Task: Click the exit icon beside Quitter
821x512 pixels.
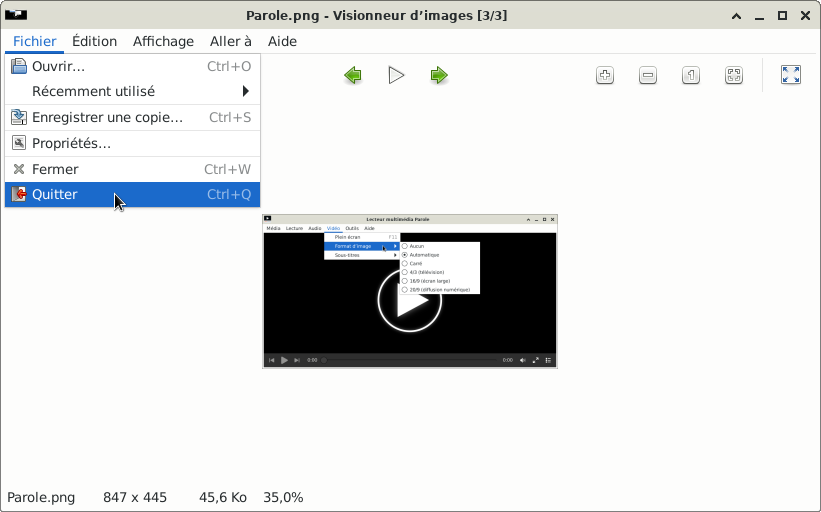Action: pos(19,194)
